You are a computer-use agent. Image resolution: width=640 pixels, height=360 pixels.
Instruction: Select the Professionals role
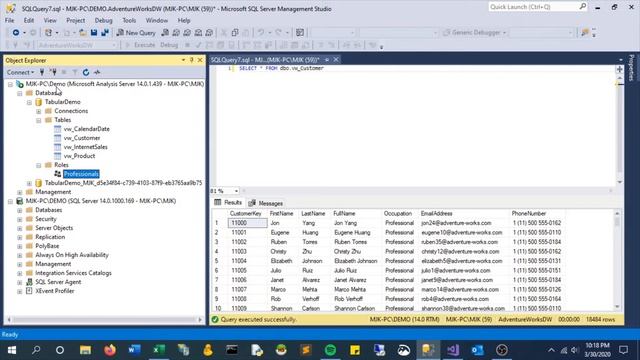click(x=81, y=174)
